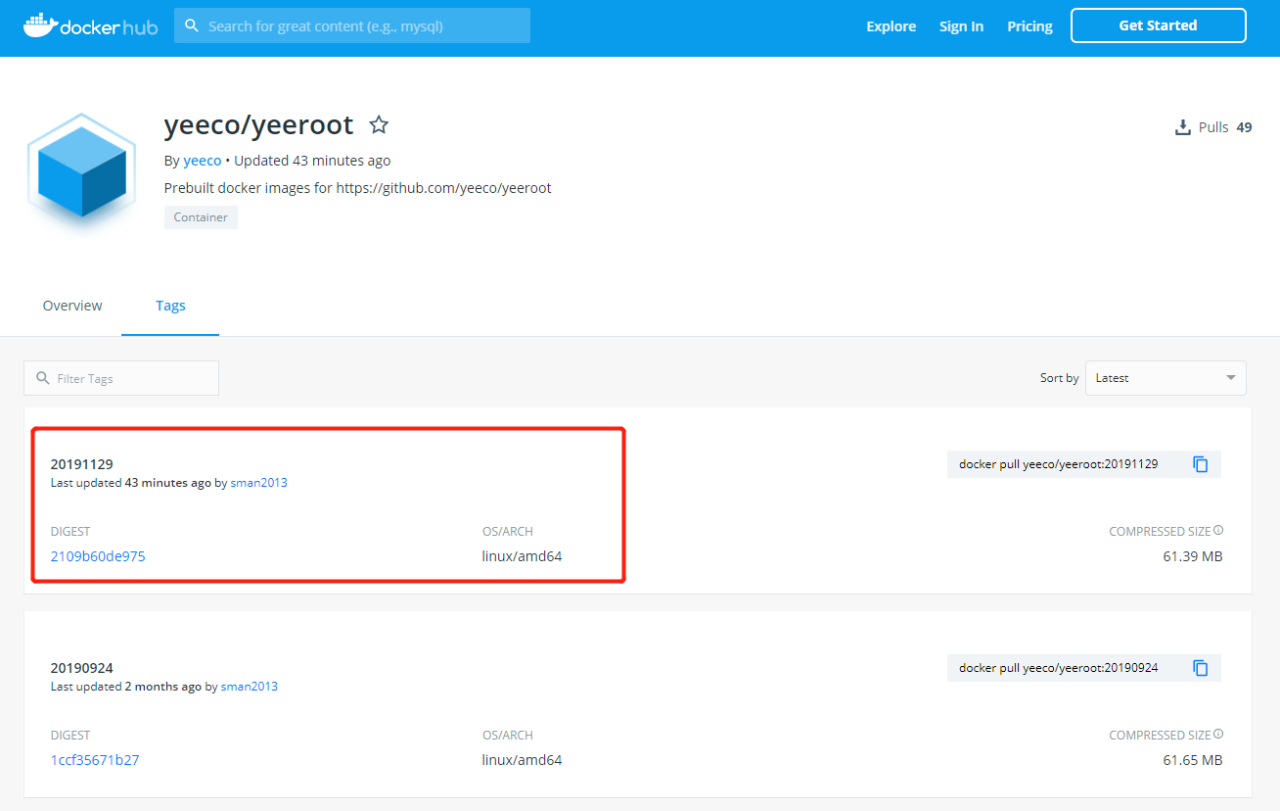Select the Tags tab

tap(170, 306)
